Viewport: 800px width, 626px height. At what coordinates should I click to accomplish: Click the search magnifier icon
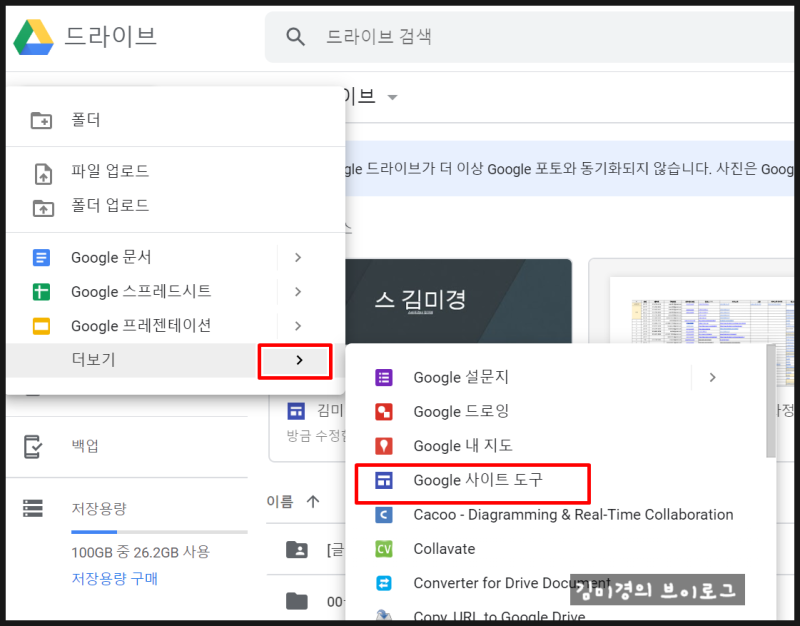point(295,37)
